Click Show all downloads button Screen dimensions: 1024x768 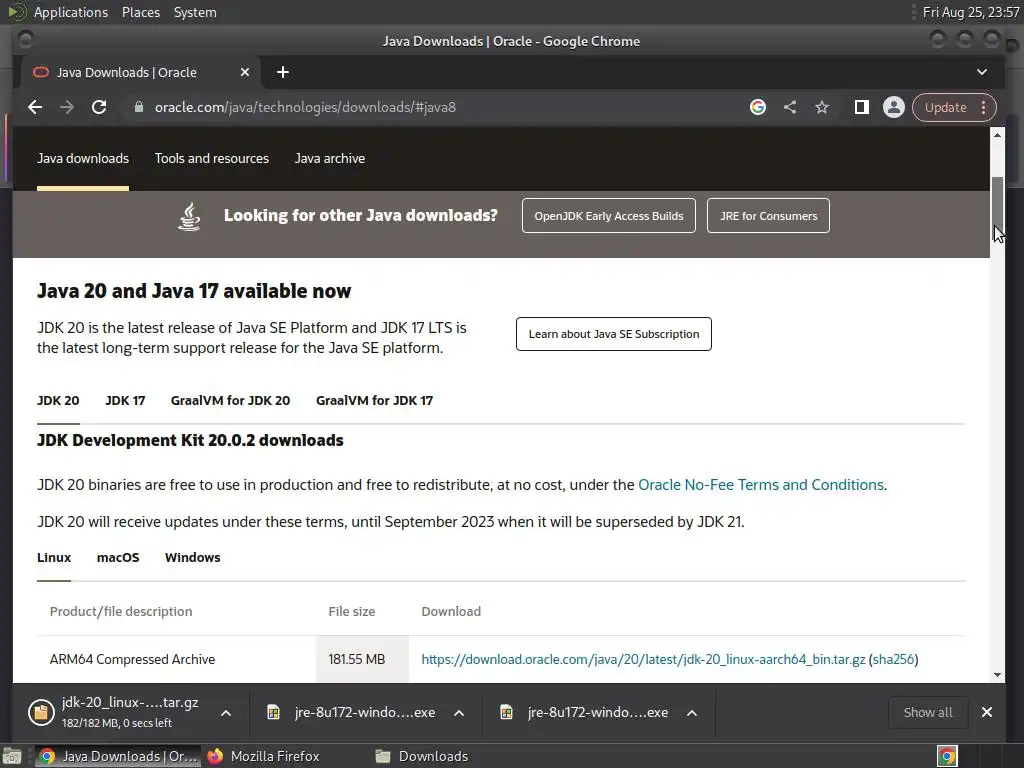(928, 712)
